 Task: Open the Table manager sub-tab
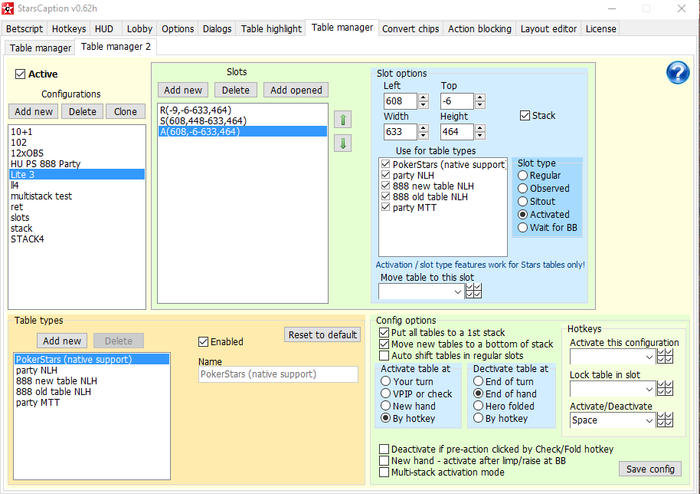tap(40, 47)
